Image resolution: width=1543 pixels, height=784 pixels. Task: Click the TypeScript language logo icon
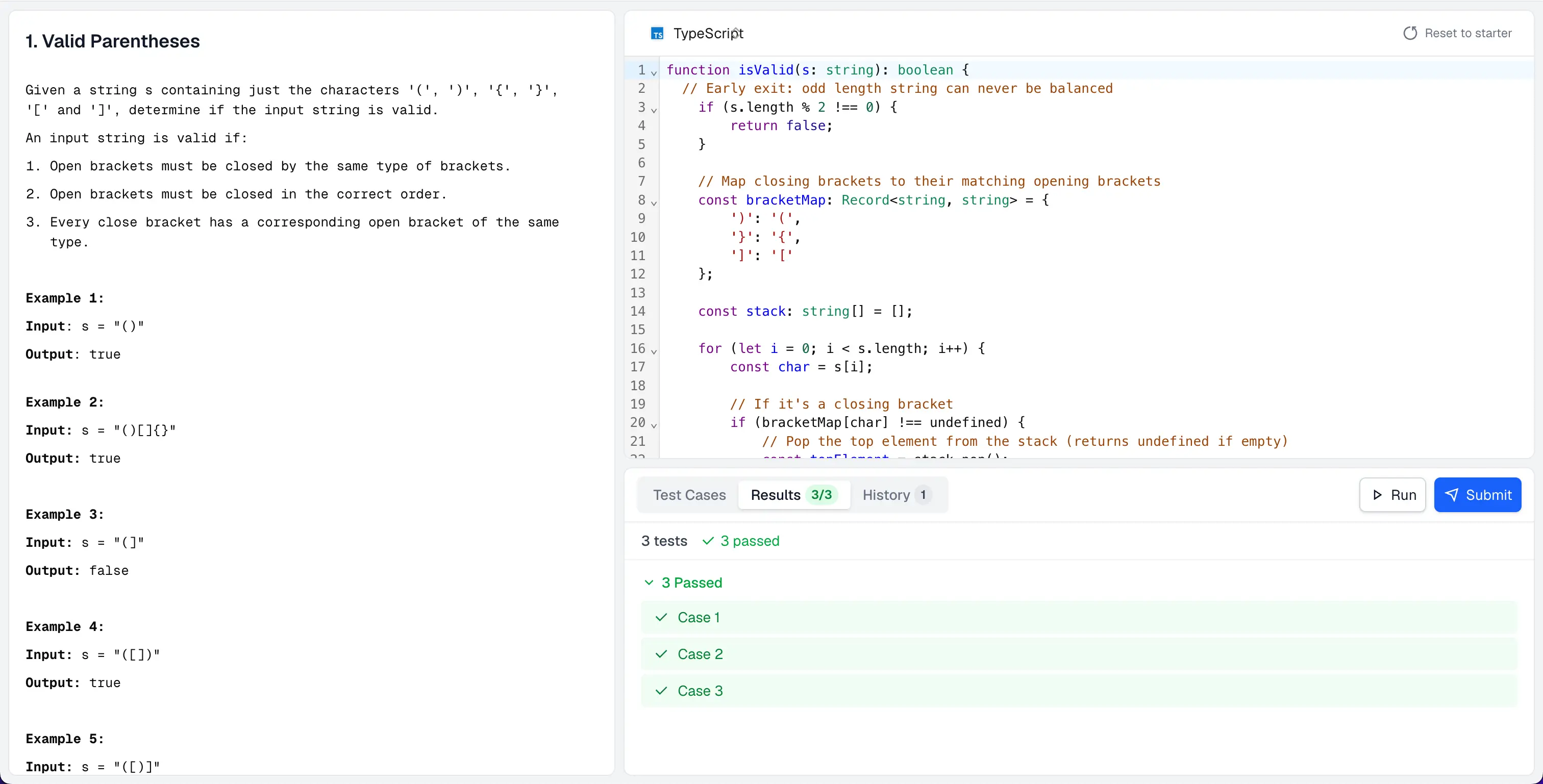[657, 34]
